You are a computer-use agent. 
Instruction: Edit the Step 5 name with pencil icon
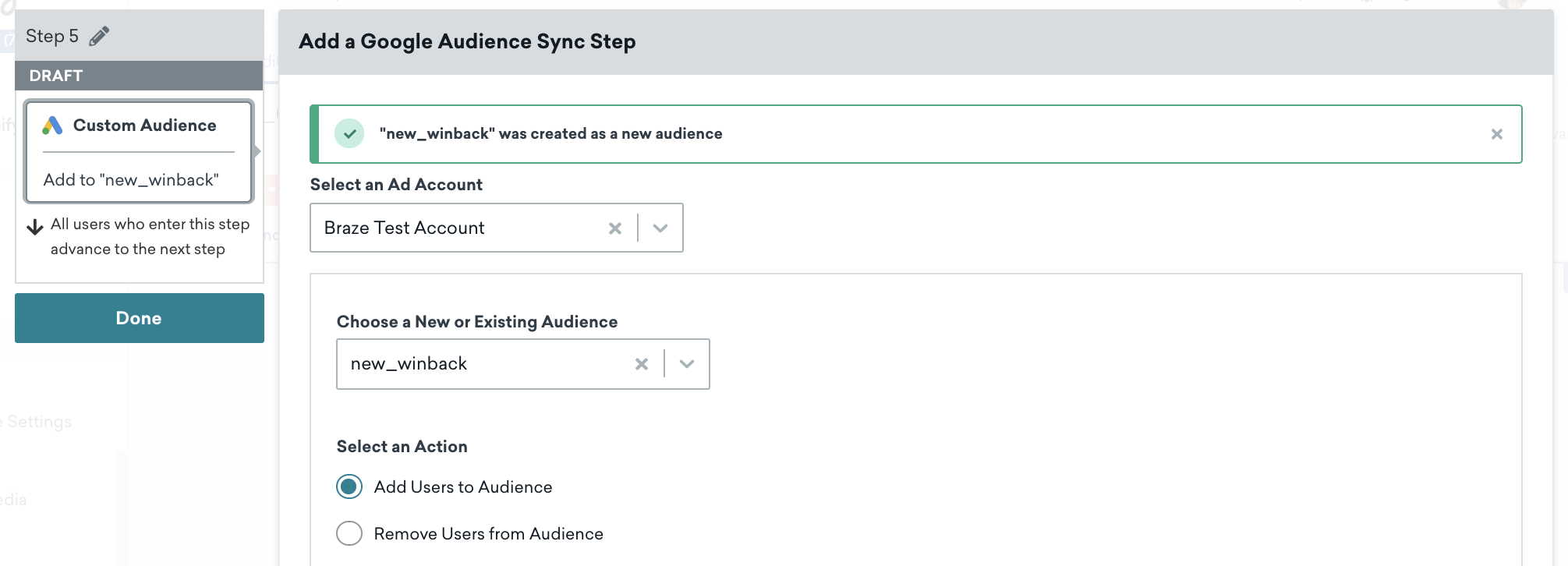(99, 36)
